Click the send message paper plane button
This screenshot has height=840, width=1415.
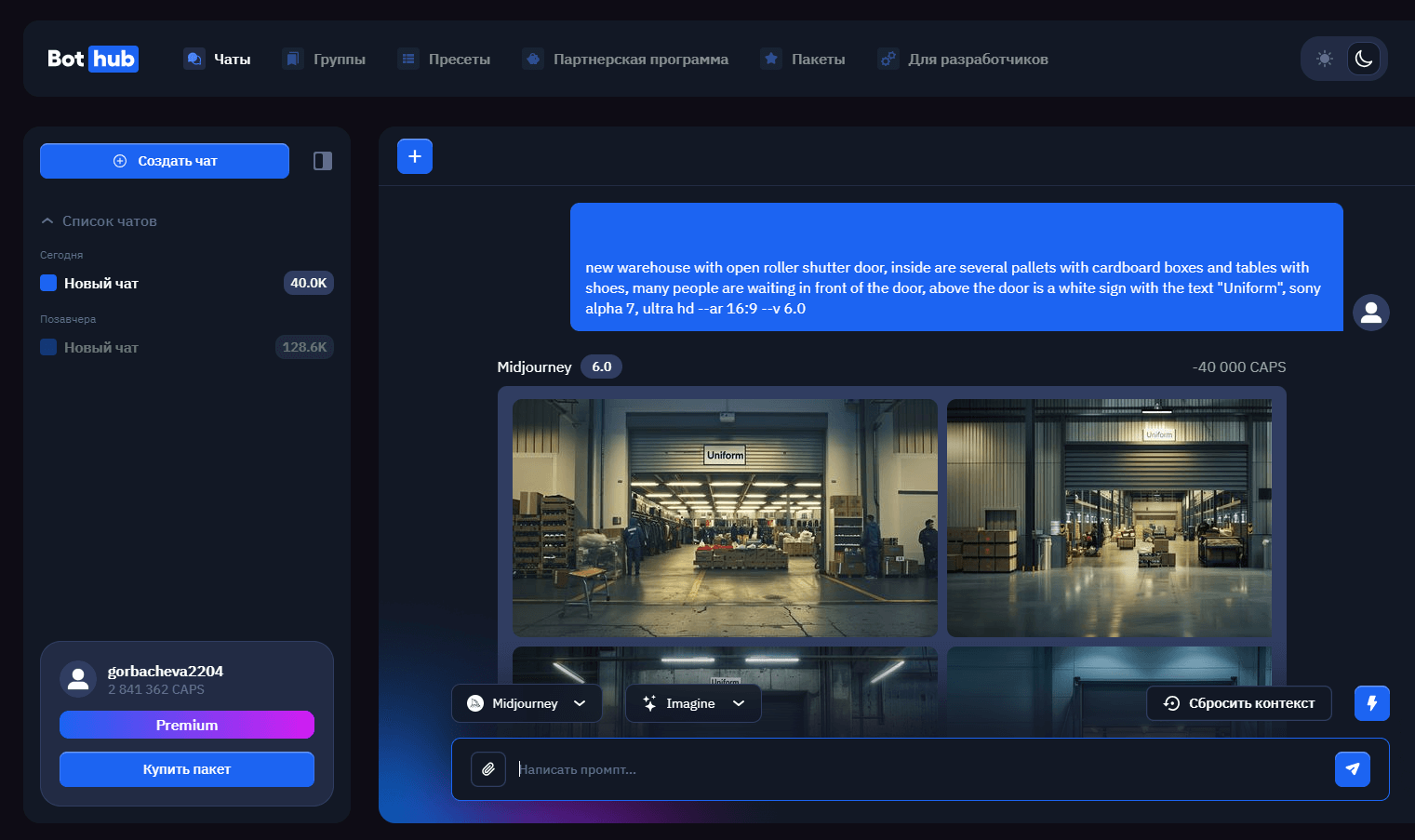(1353, 769)
